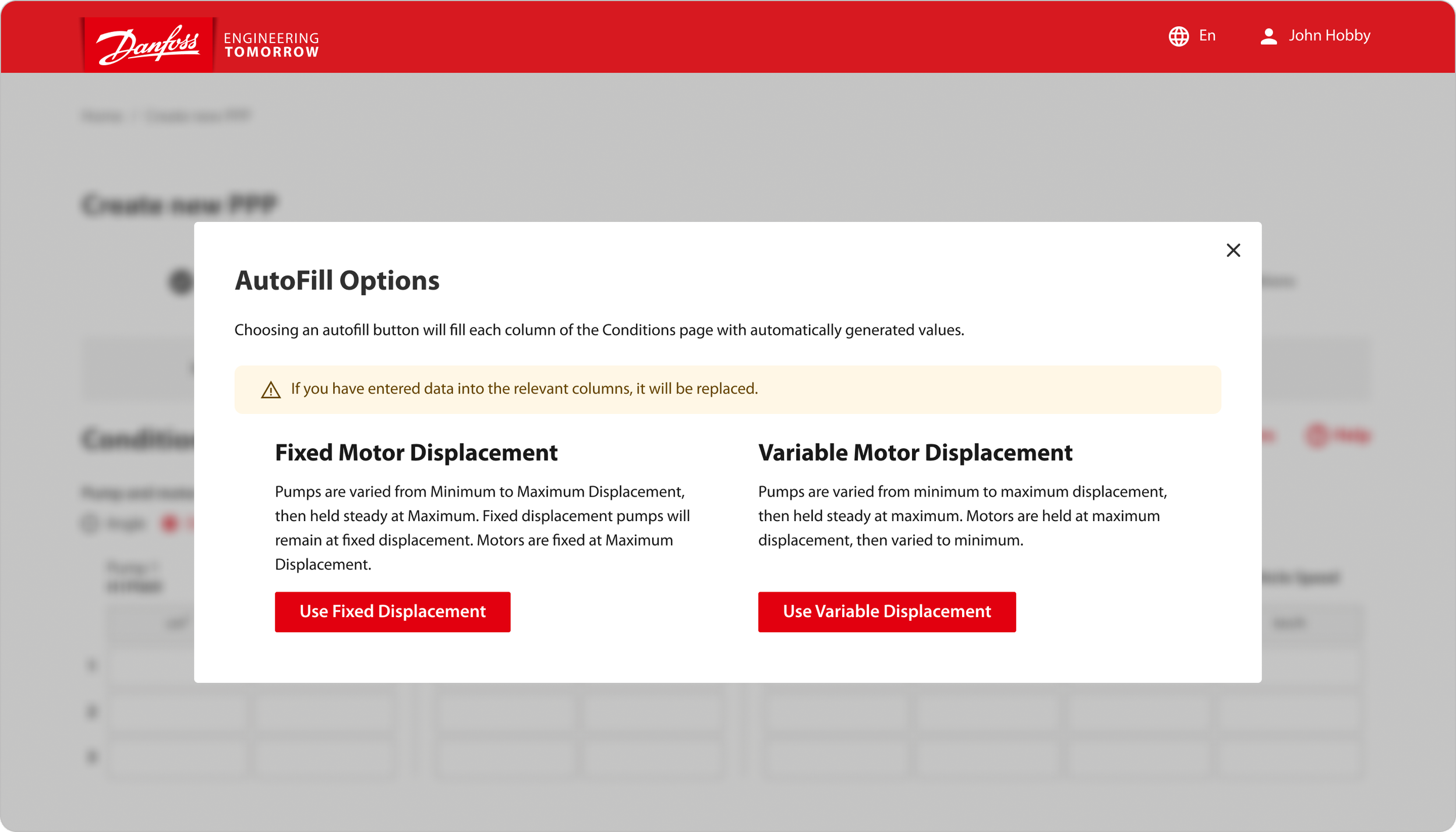Click the Danfoss logo
Image resolution: width=1456 pixels, height=832 pixels.
[149, 45]
